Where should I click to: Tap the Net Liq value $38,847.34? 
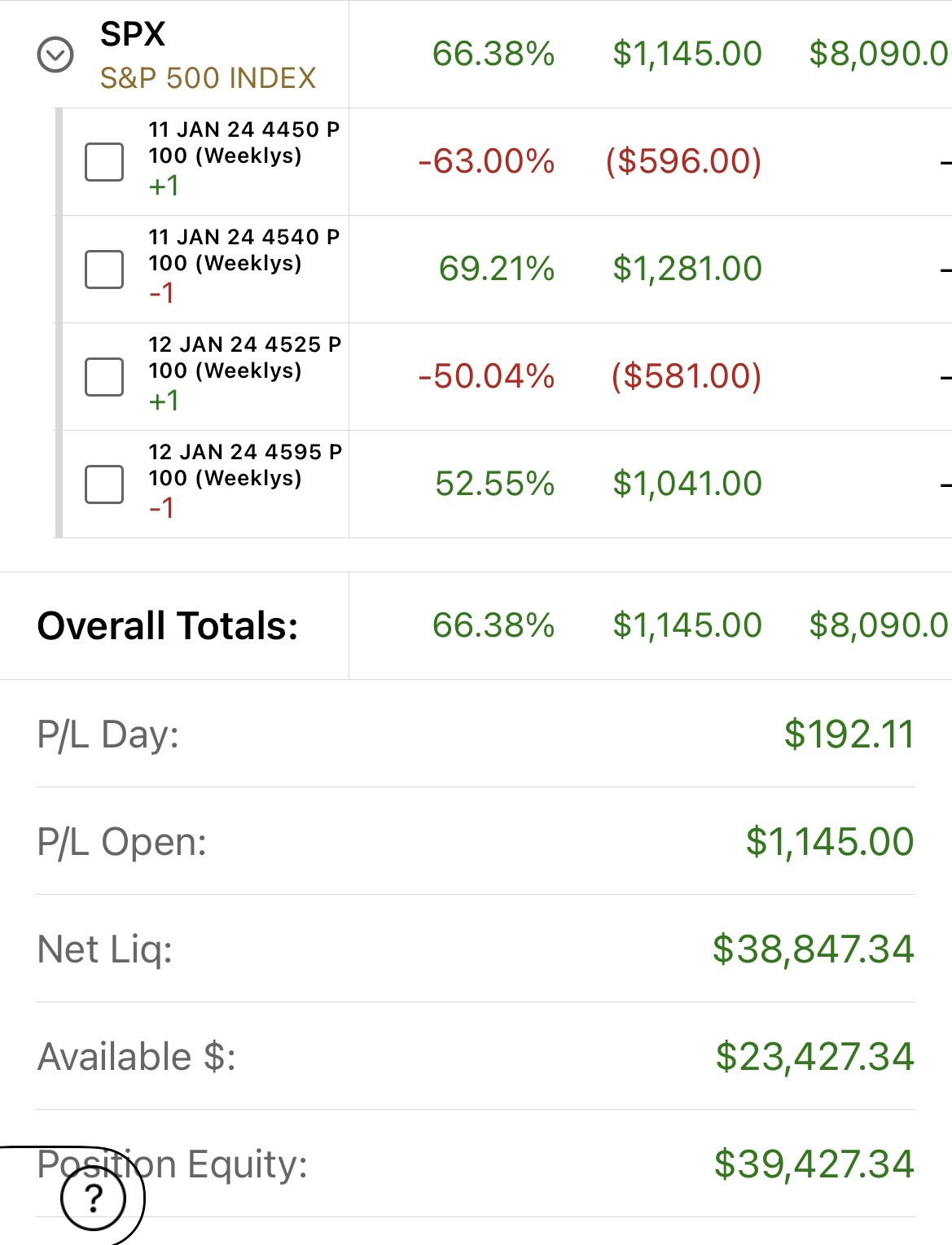[814, 949]
